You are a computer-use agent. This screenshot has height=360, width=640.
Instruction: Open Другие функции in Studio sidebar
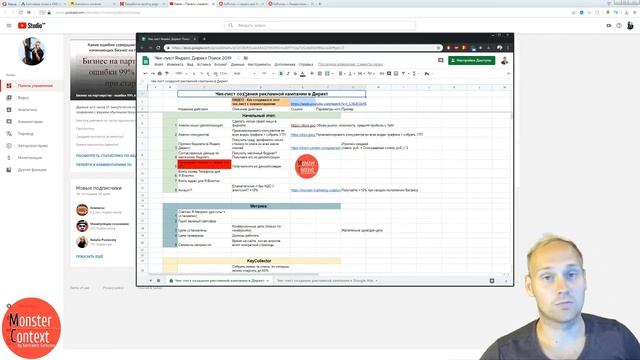[32, 169]
